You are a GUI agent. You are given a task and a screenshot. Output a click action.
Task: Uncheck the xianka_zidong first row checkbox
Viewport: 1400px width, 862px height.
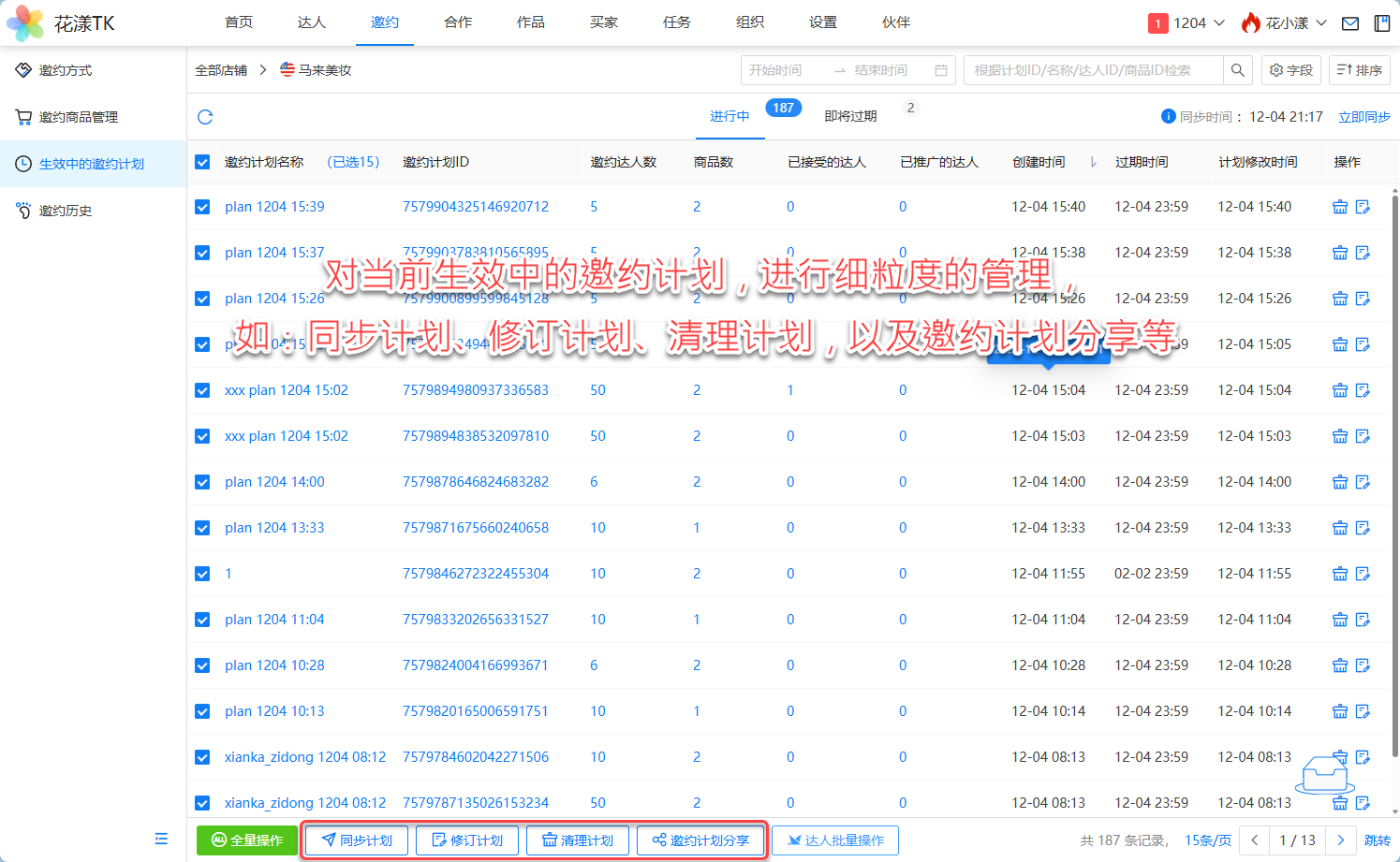click(202, 757)
